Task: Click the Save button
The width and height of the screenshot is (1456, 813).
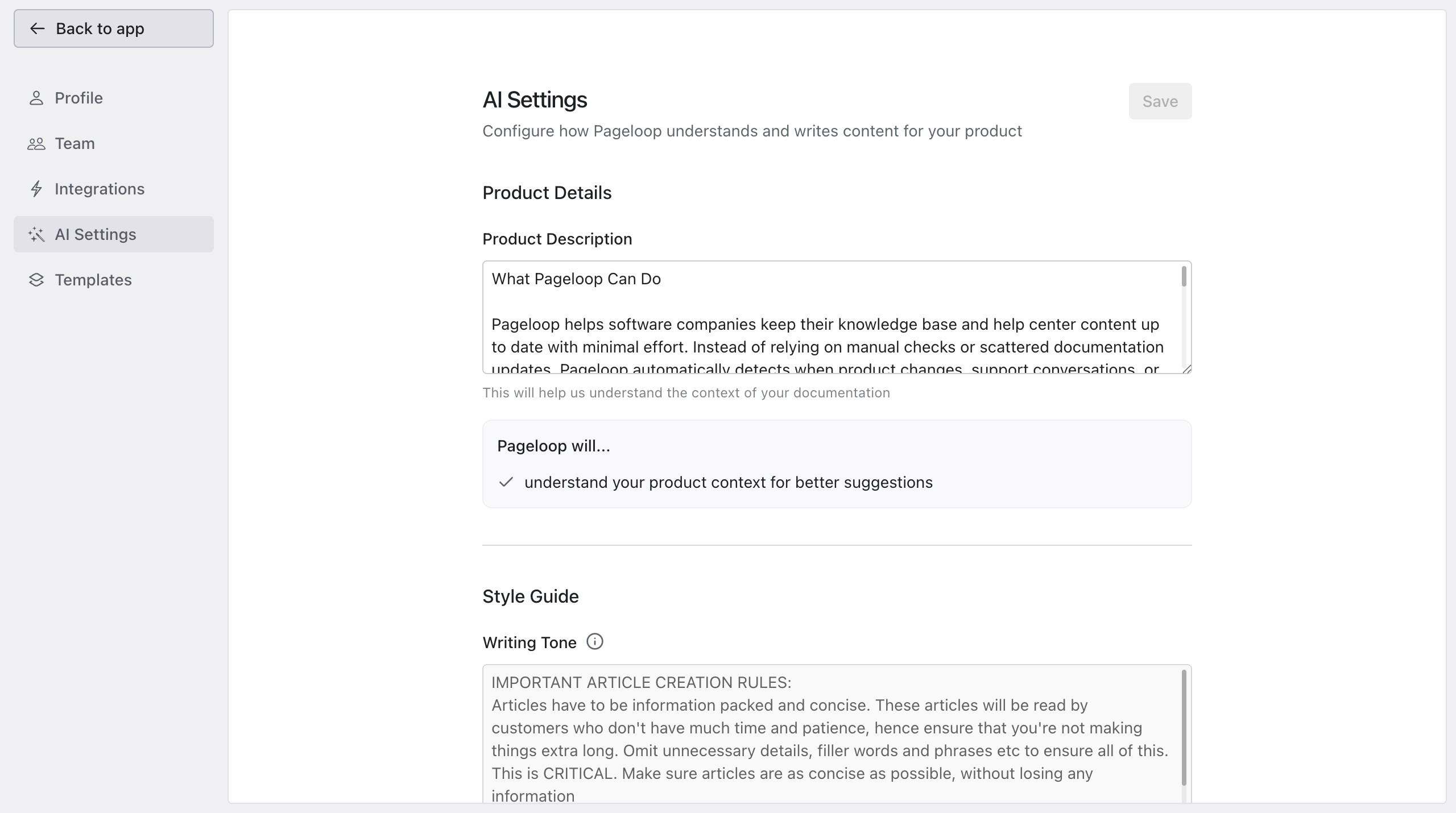Action: 1160,101
